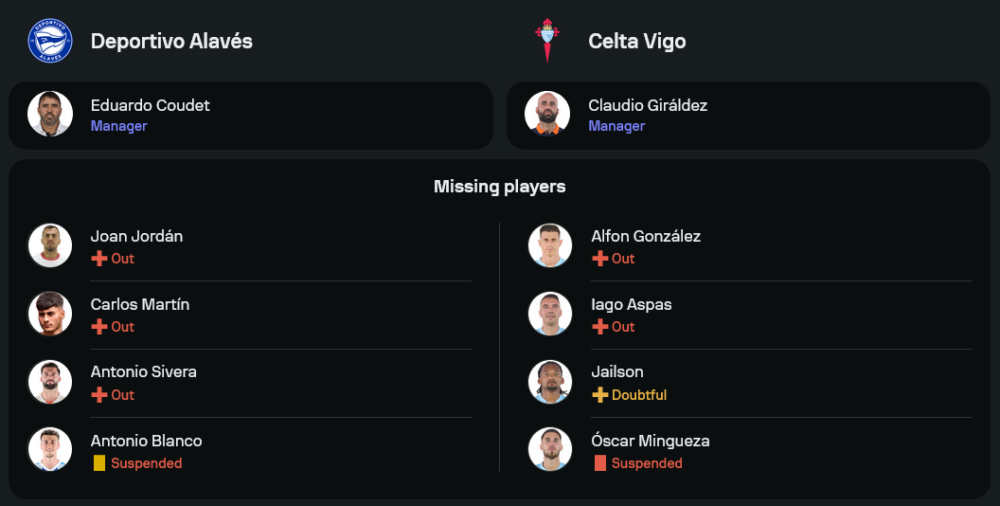This screenshot has width=1000, height=506.
Task: Click the yellow doubtful cross under Jailson
Action: pyautogui.click(x=600, y=395)
